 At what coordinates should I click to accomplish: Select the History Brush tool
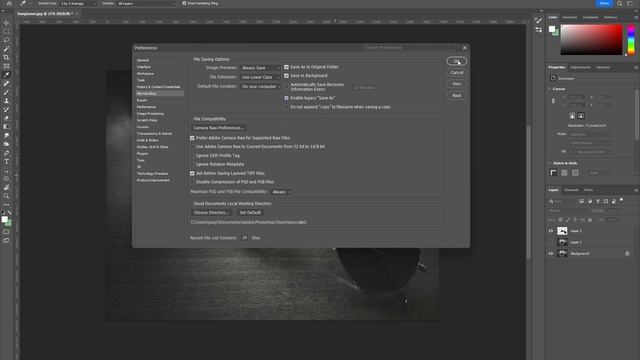[6, 109]
